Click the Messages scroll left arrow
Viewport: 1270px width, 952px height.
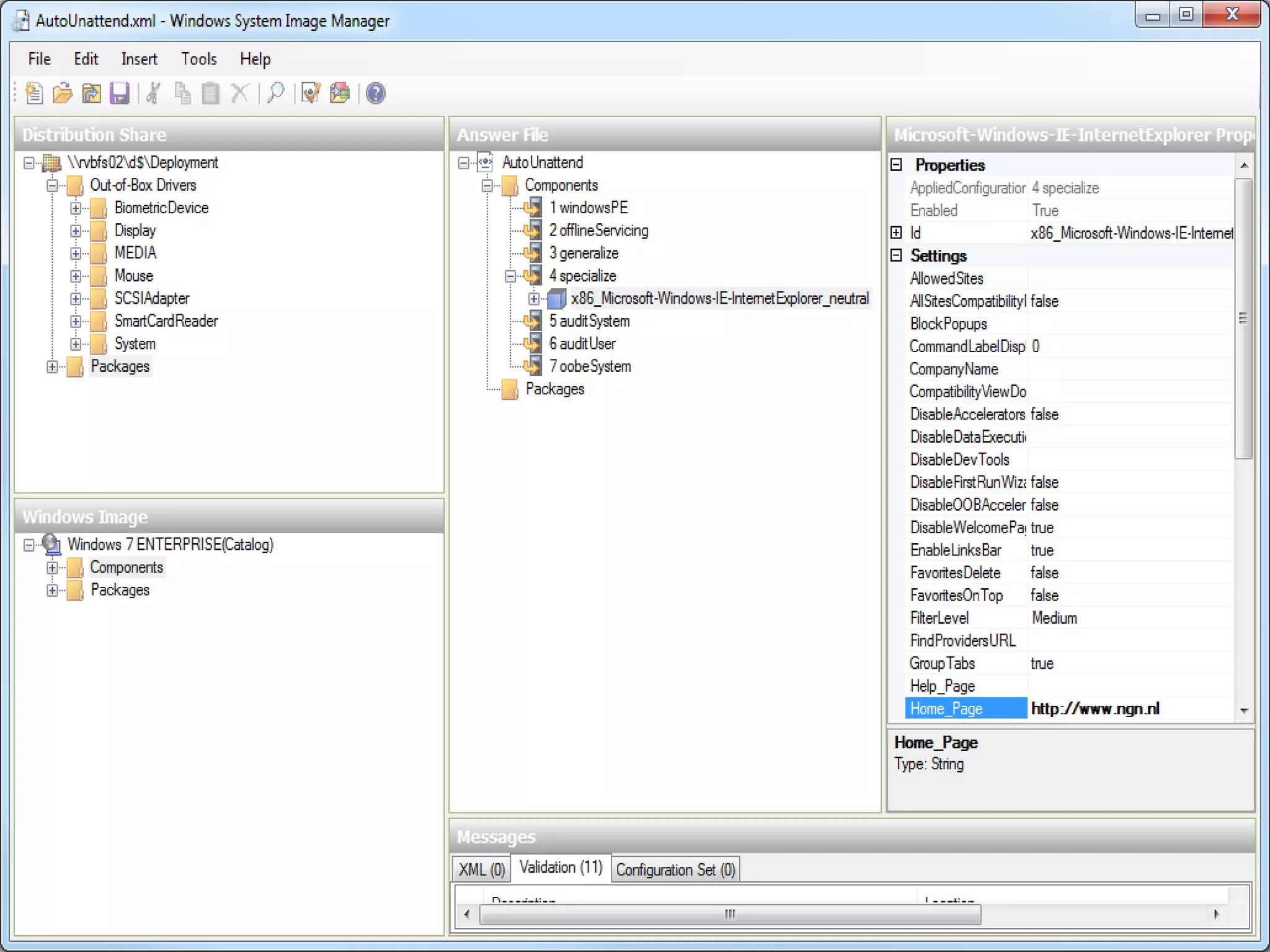pyautogui.click(x=467, y=914)
